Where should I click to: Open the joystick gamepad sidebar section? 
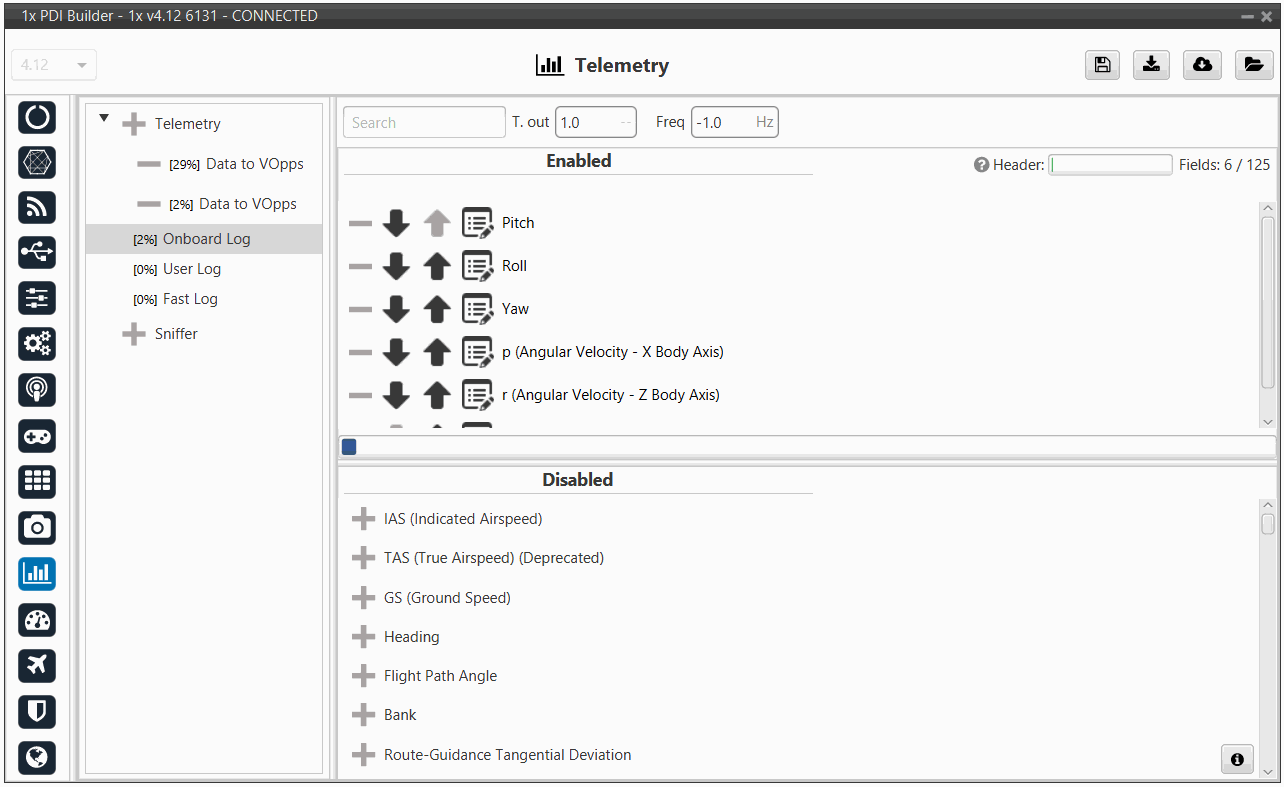(37, 436)
